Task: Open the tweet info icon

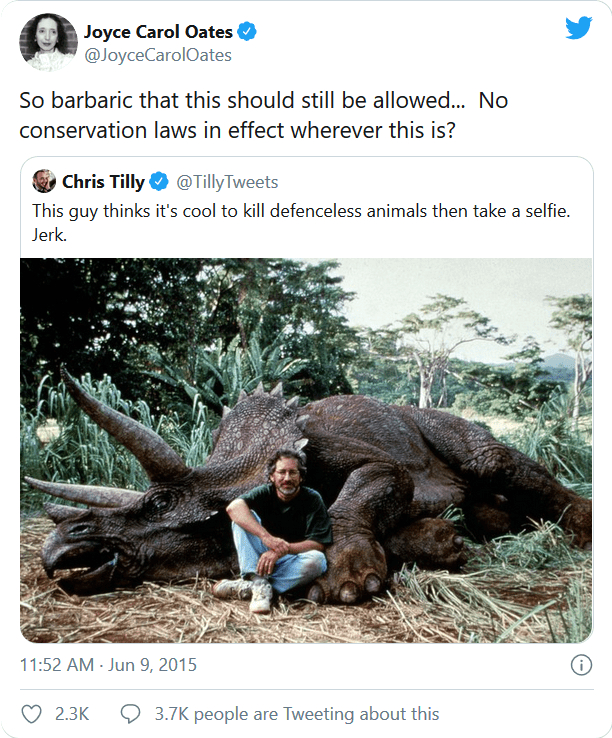Action: 580,665
